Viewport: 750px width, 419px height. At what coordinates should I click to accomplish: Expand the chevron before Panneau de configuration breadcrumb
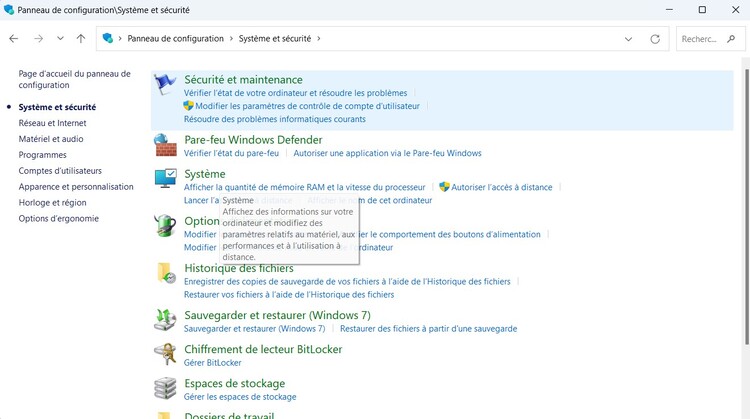coord(120,39)
